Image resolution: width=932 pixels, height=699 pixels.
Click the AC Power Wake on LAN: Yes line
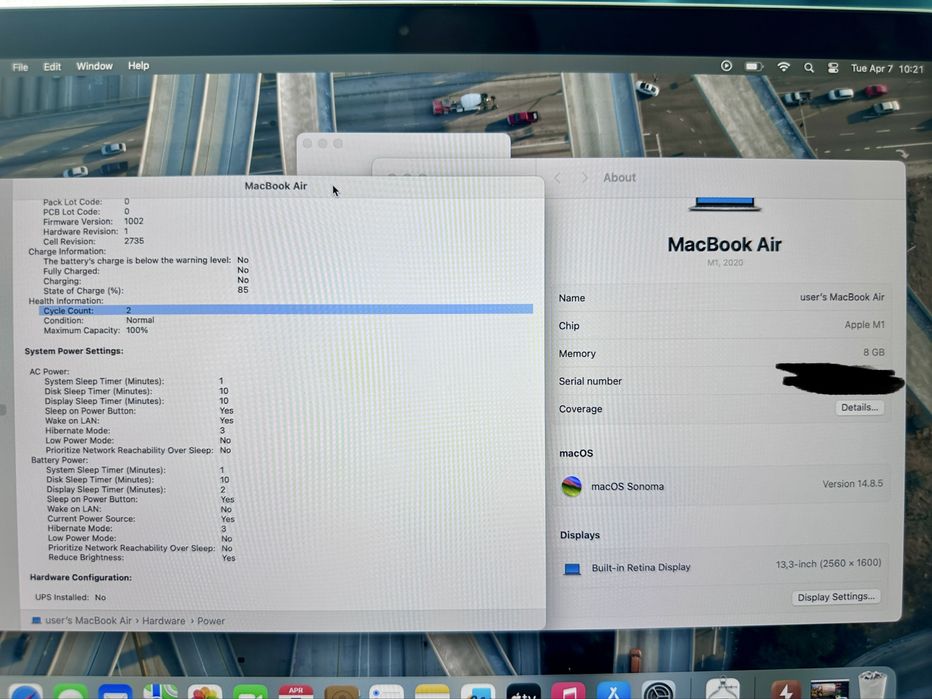pos(139,420)
